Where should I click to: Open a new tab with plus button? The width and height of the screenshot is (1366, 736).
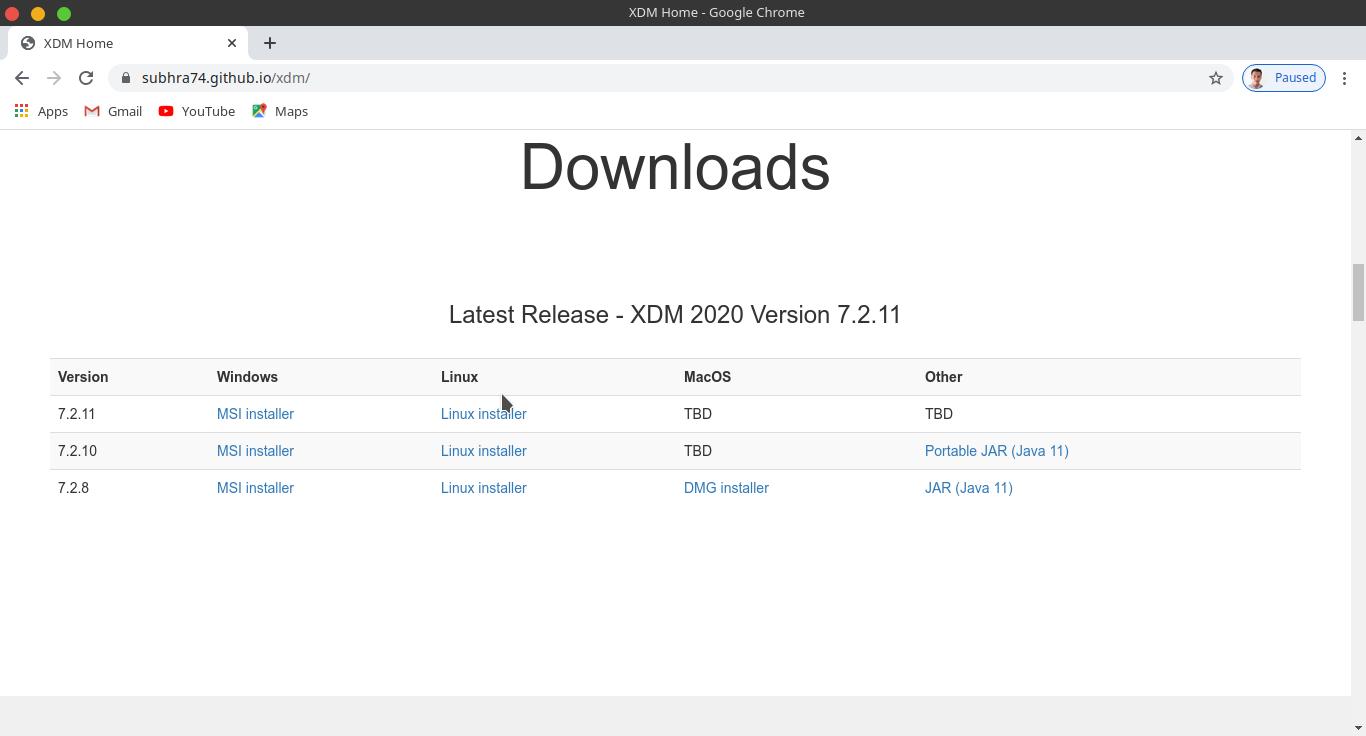coord(269,43)
